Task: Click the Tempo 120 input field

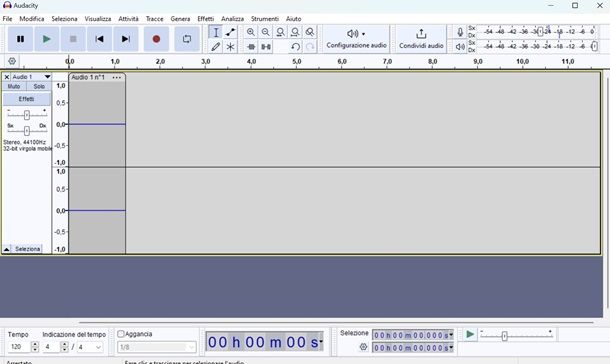Action: pos(19,347)
